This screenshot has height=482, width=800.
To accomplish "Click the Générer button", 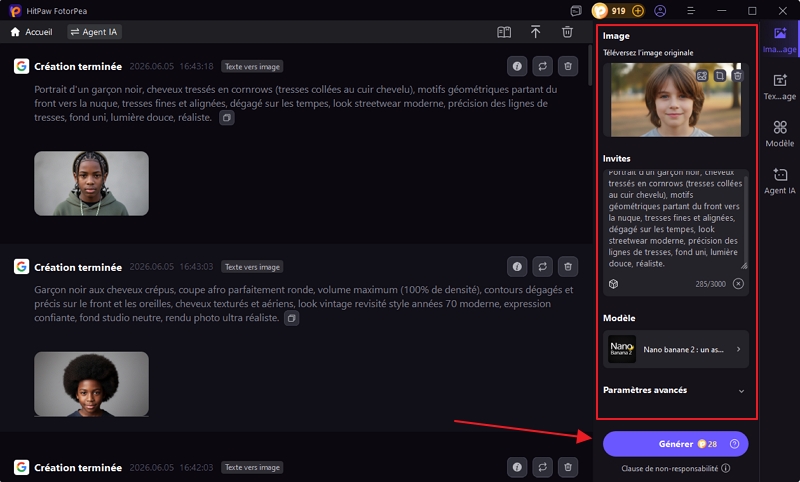I will pos(676,444).
